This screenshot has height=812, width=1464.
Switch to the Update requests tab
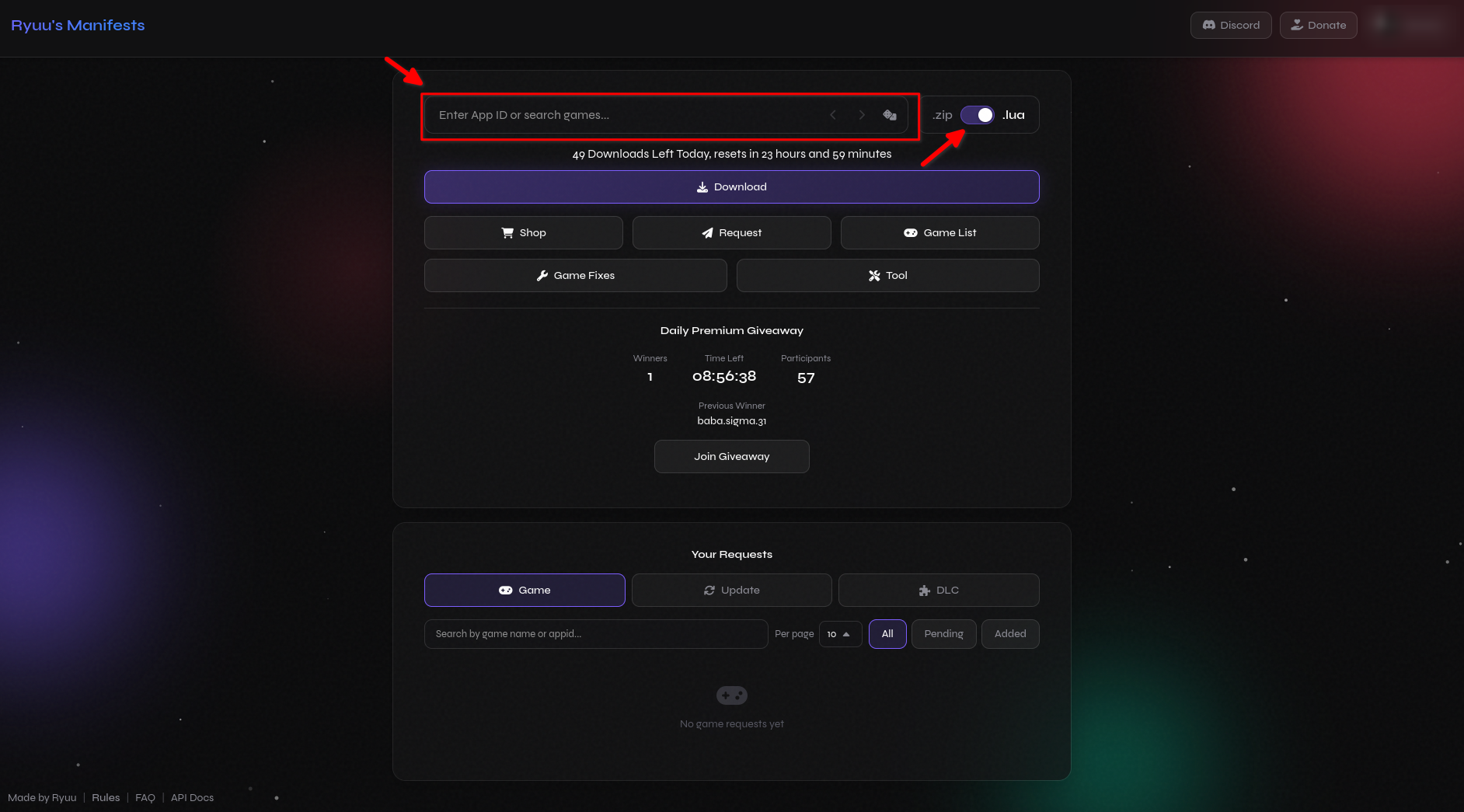732,591
